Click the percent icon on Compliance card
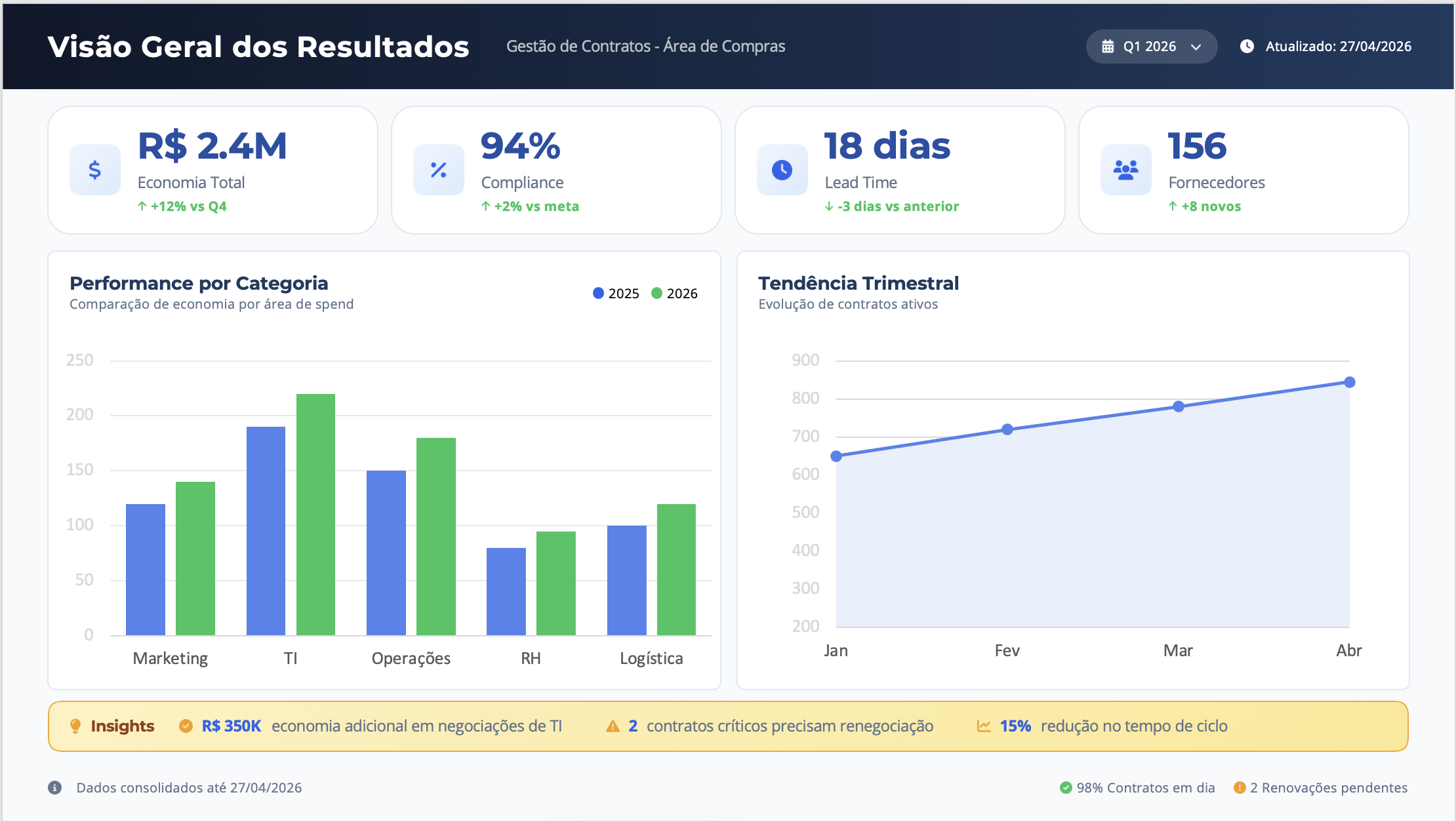Viewport: 1456px width, 822px height. point(439,170)
